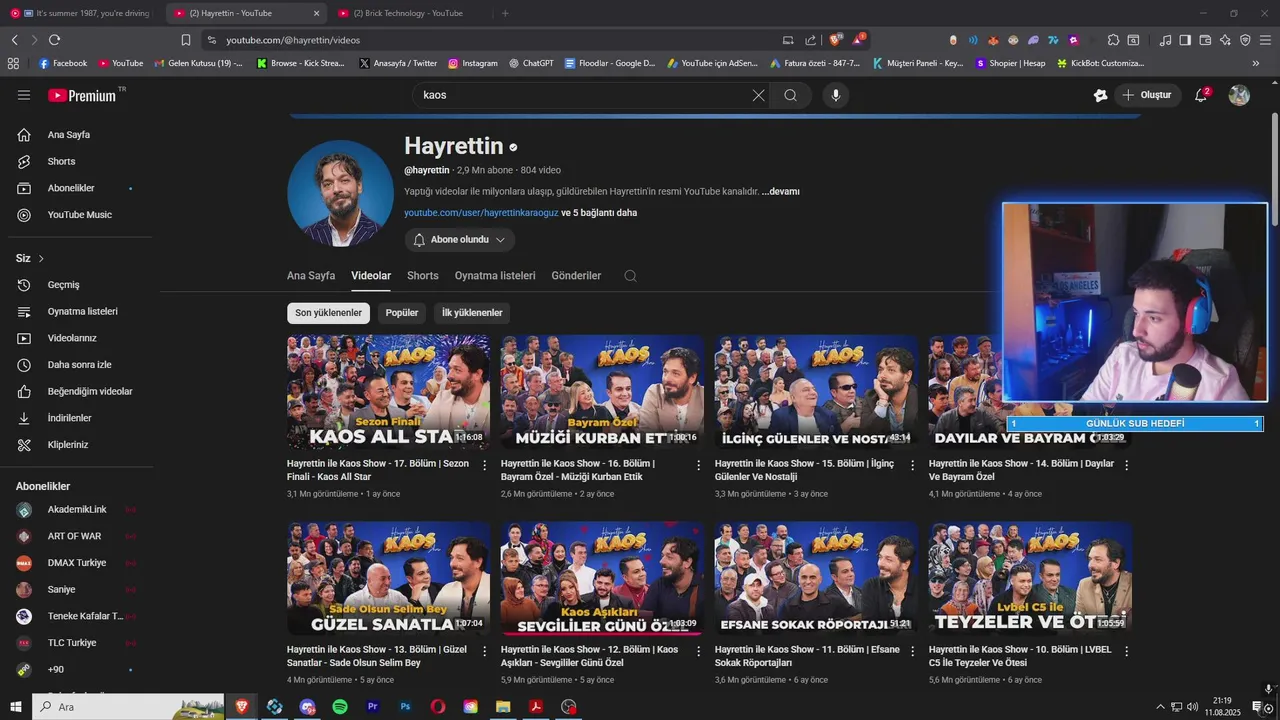Open the Oluştur create menu
Screen dimensions: 1280x720
pos(1147,95)
